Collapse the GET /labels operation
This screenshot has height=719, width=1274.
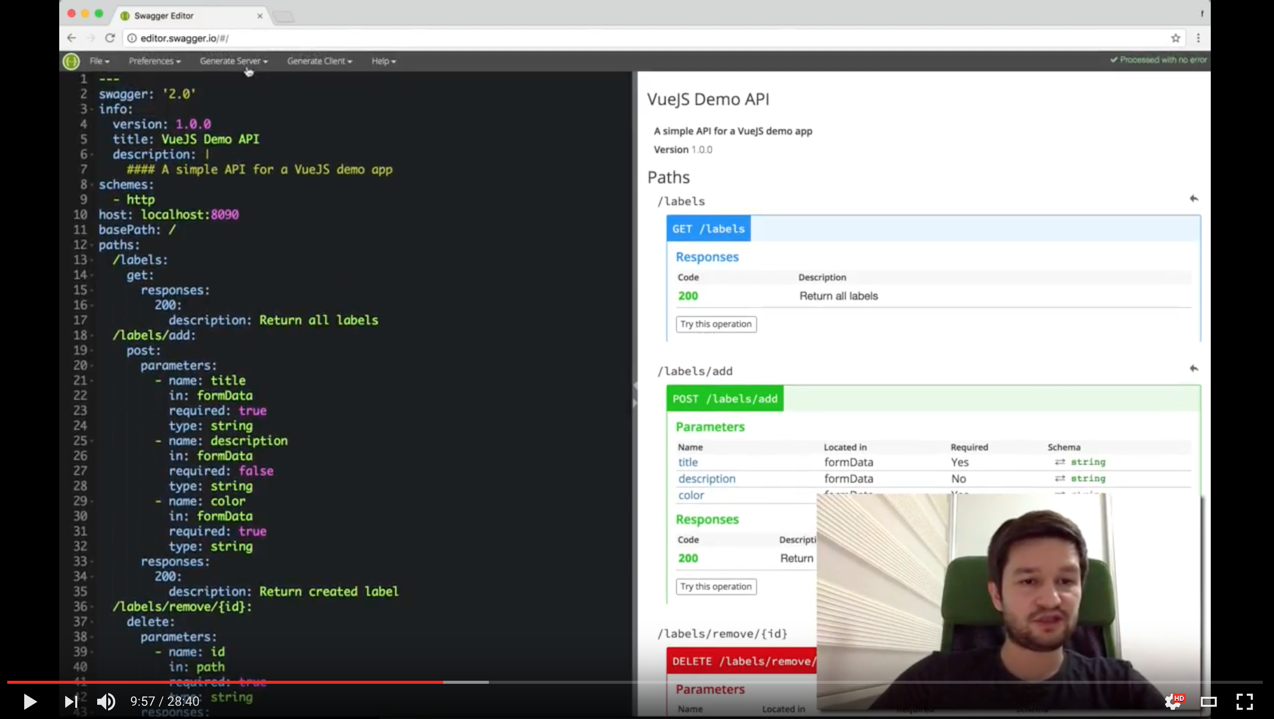point(708,229)
